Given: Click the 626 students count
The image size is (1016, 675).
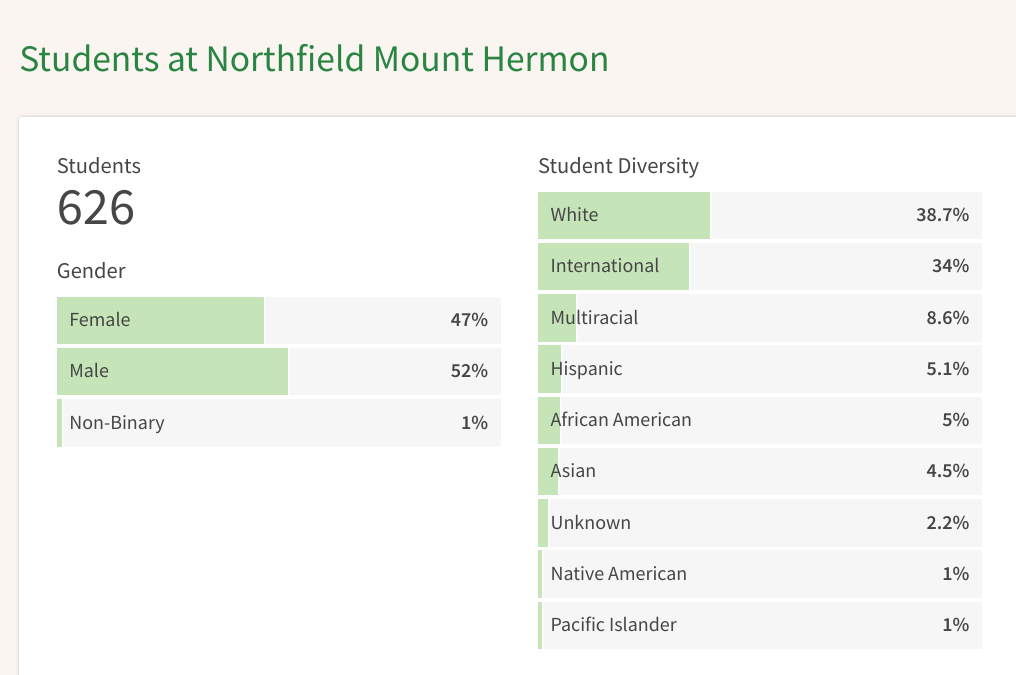Looking at the screenshot, I should point(96,208).
